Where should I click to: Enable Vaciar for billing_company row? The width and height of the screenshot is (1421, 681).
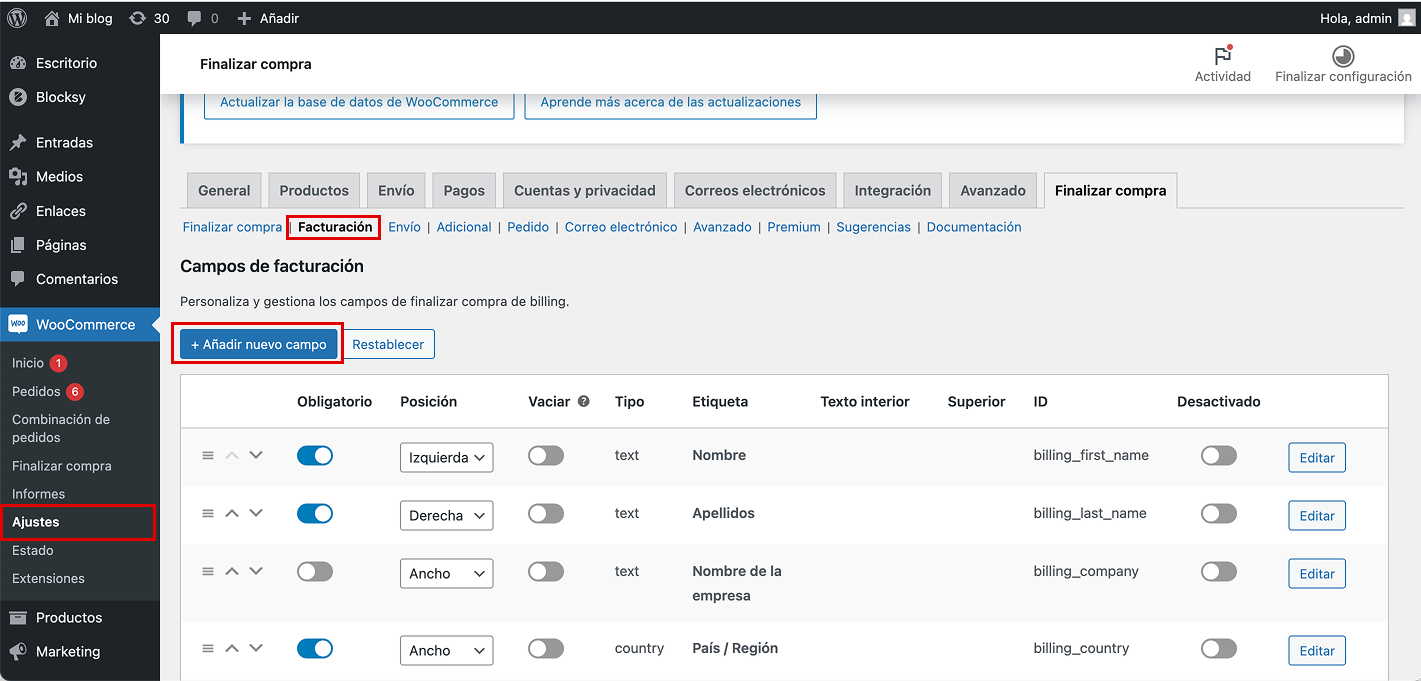pos(546,571)
